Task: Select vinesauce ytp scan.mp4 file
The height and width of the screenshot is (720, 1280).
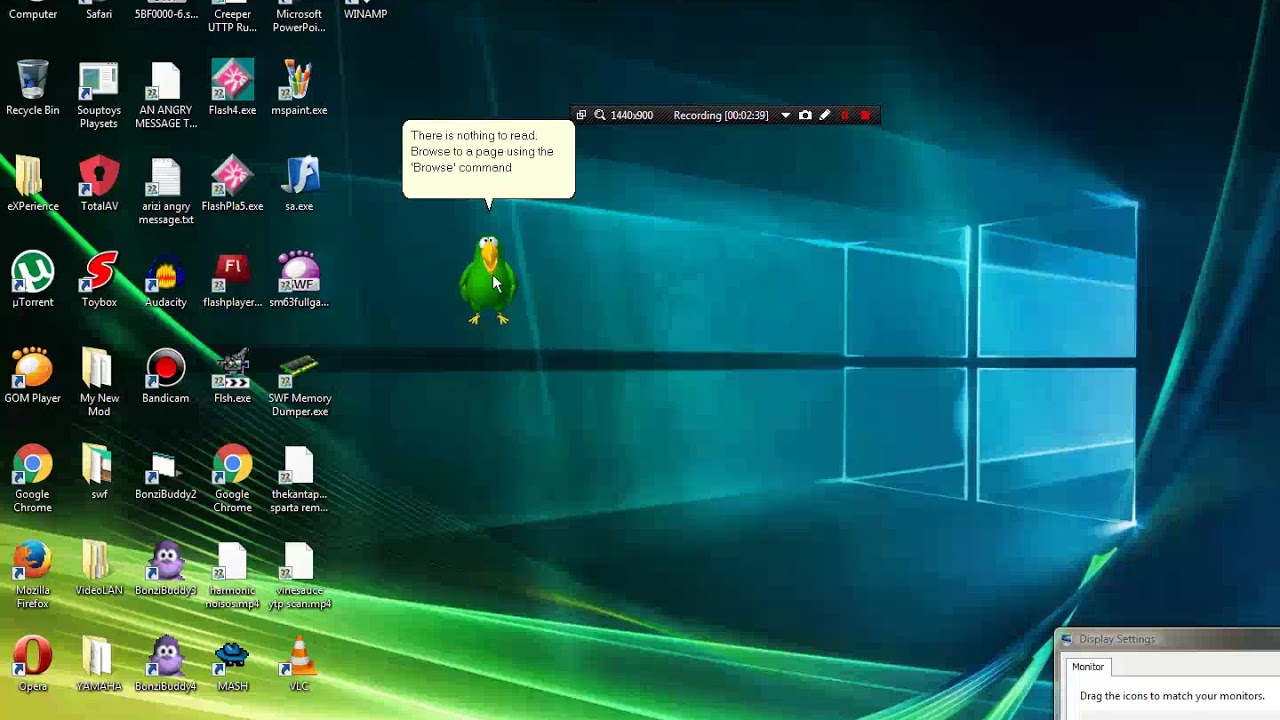Action: 299,575
